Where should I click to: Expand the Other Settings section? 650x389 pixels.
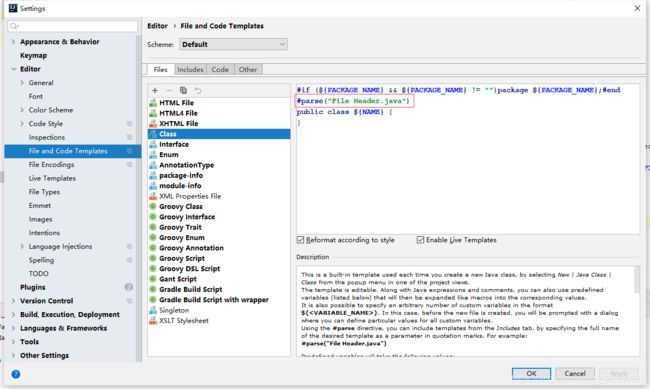(13, 356)
